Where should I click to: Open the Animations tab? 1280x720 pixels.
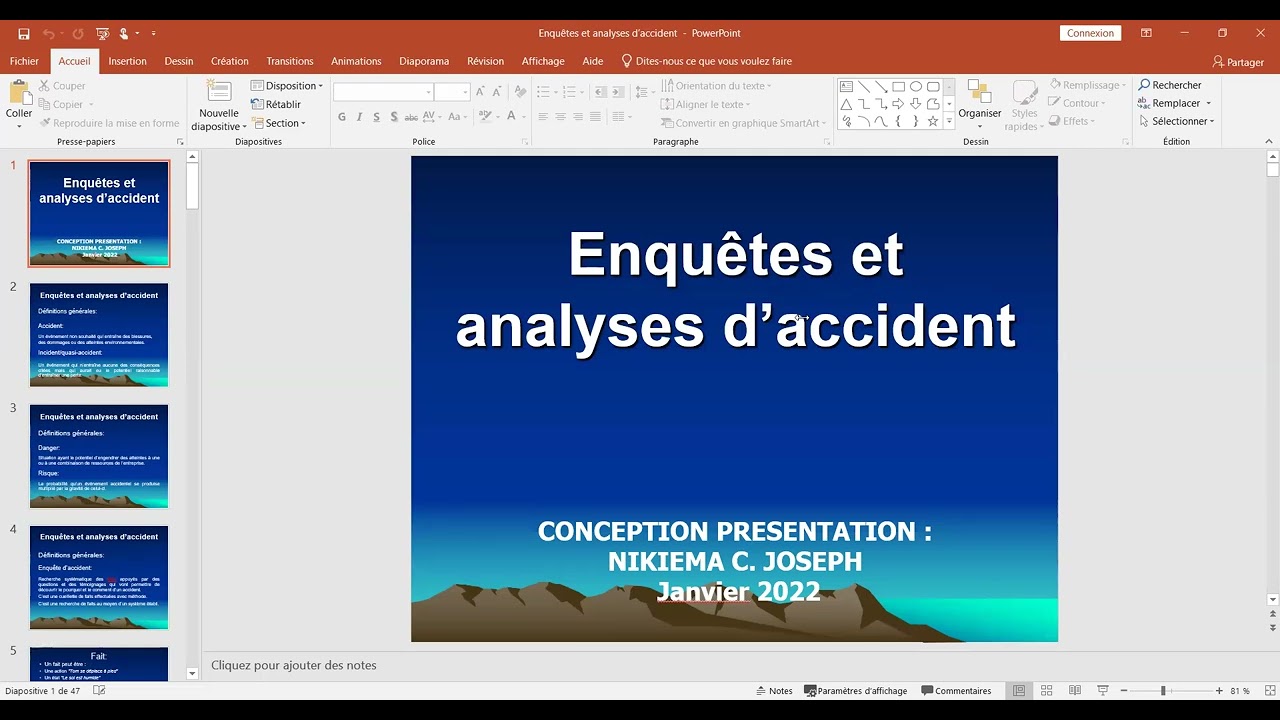[356, 61]
